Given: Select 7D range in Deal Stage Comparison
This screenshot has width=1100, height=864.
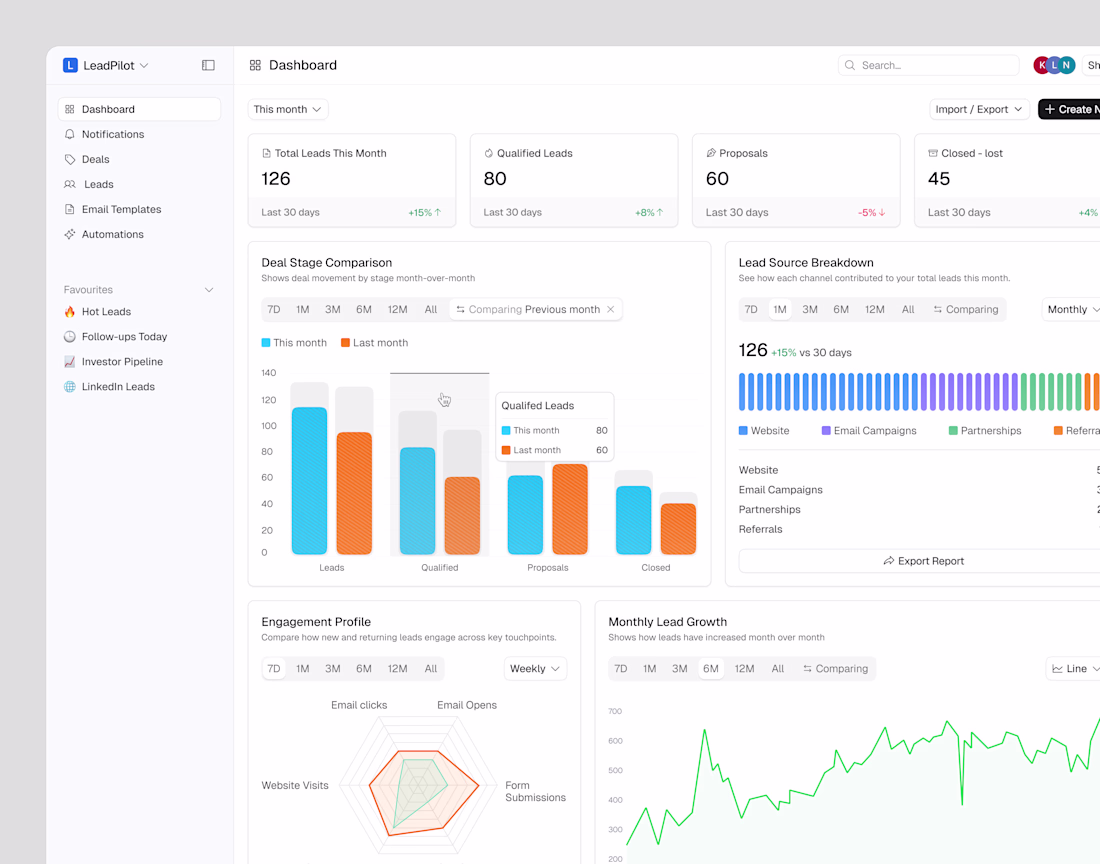Looking at the screenshot, I should [x=274, y=309].
